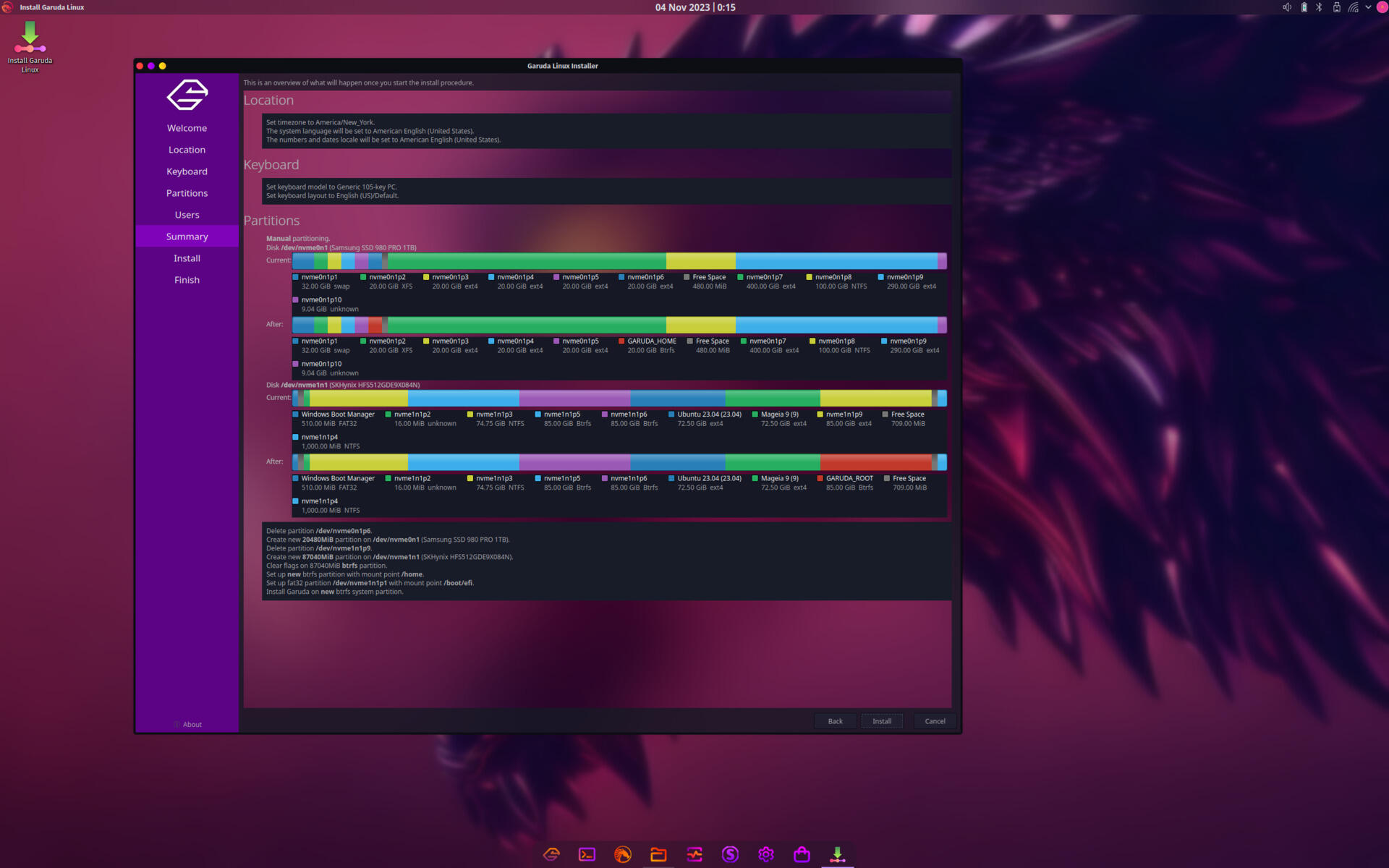
Task: Click the nvme0n1p6 20.00 GiB ext4 label
Action: pyautogui.click(x=650, y=281)
